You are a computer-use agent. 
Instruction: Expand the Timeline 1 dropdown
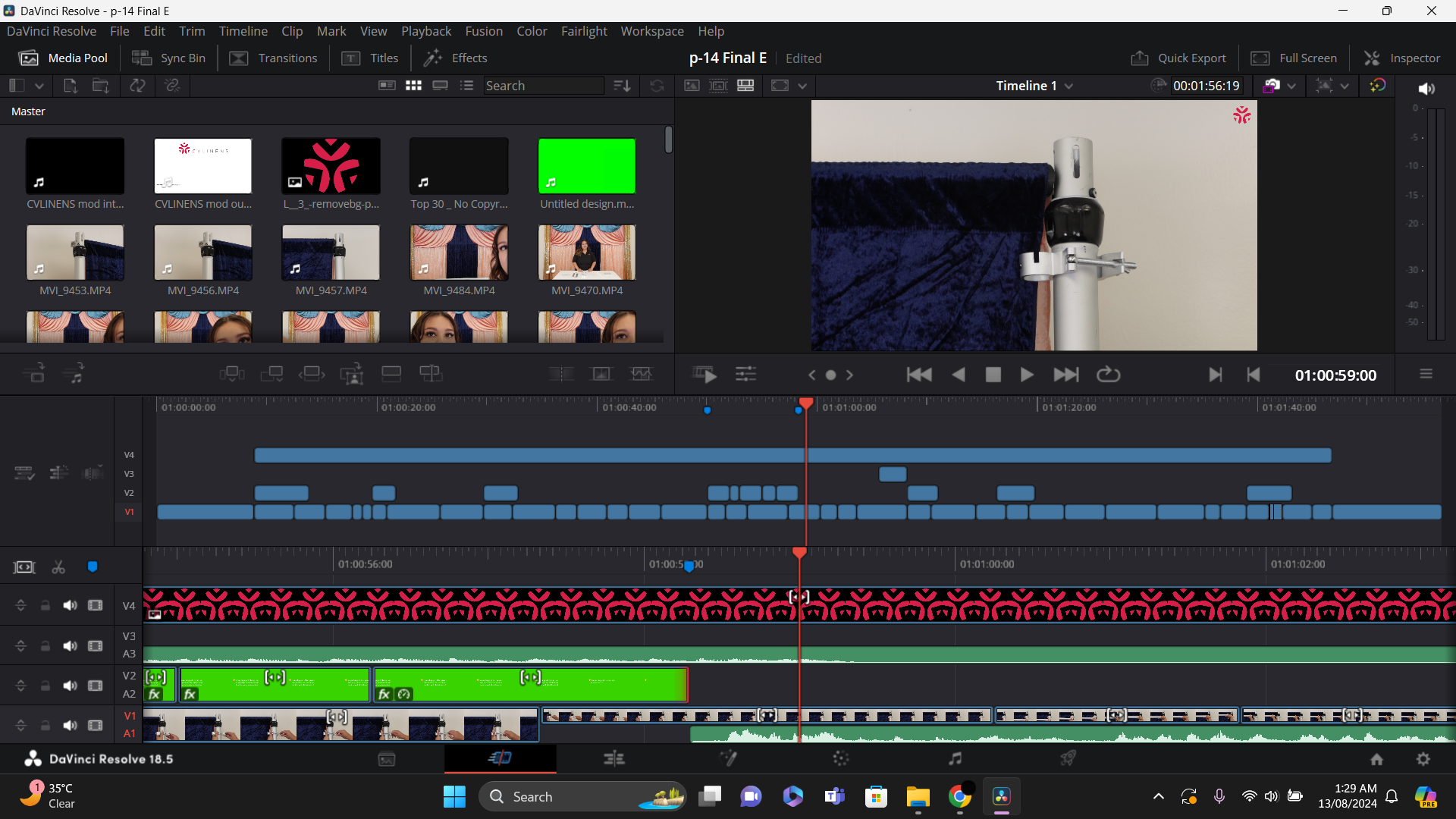tap(1068, 86)
